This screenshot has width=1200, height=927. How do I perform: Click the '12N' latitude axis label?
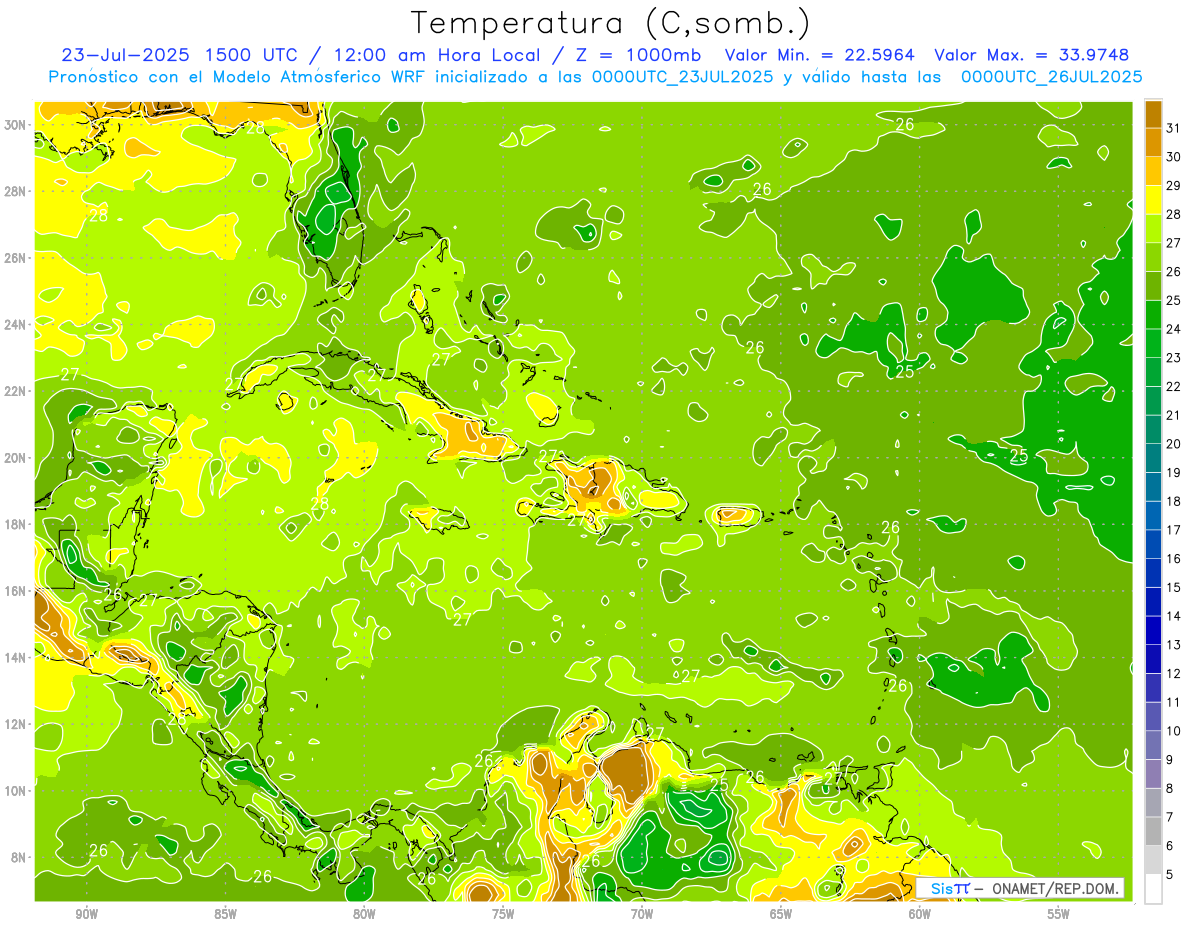pyautogui.click(x=16, y=724)
